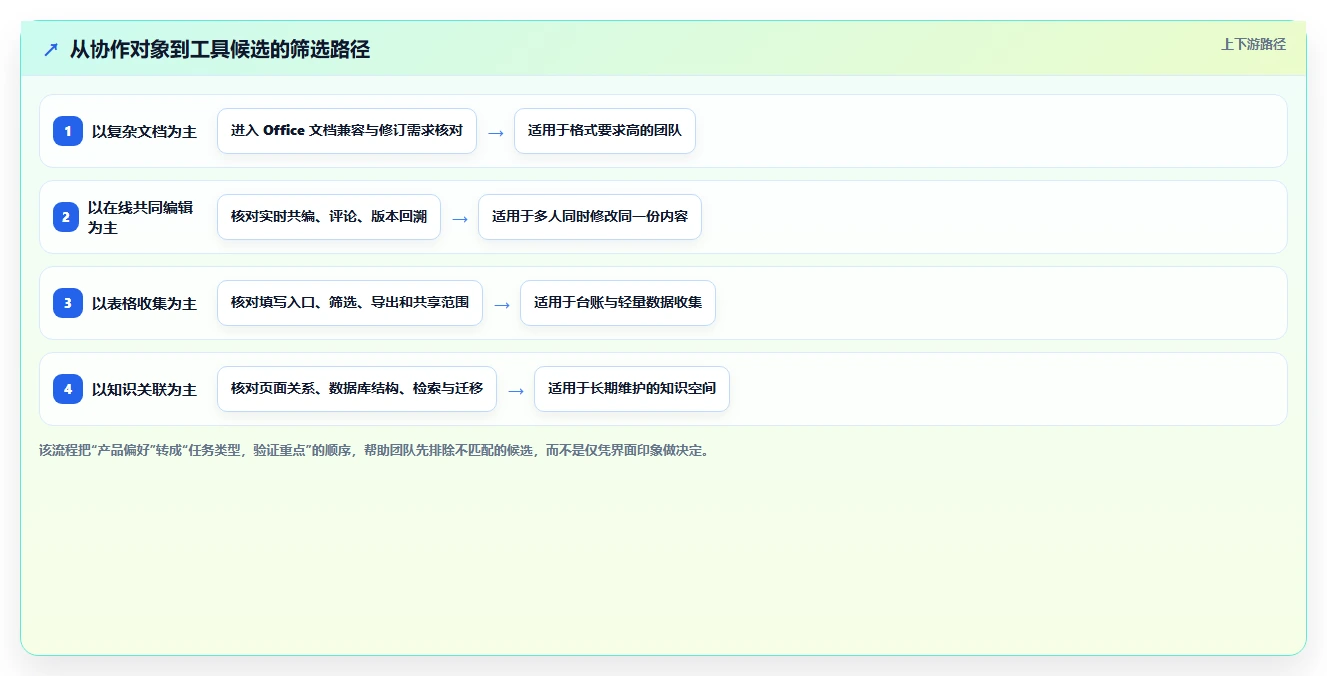Click the footnote paragraph starting 该流程把
Image resolution: width=1327 pixels, height=676 pixels.
[x=375, y=450]
